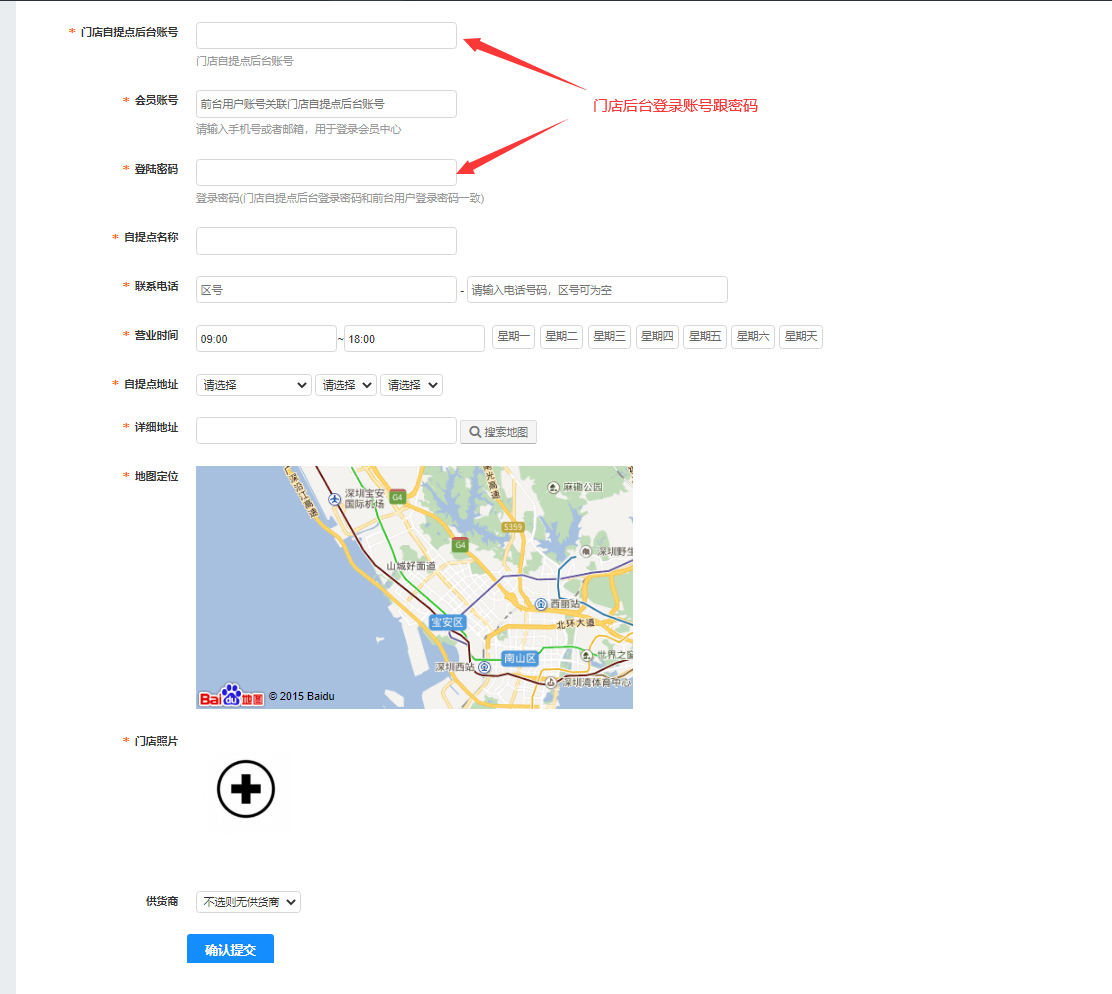Toggle the 星期五 business day
The height and width of the screenshot is (994, 1112).
click(705, 337)
